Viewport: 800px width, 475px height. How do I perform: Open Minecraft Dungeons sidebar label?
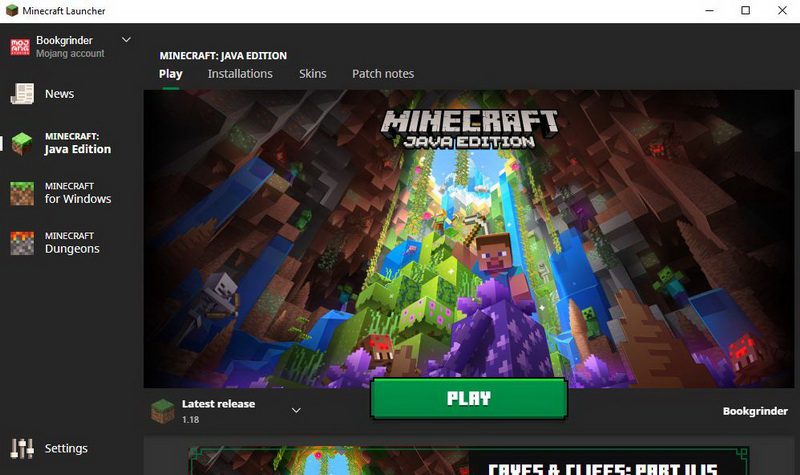click(x=72, y=242)
